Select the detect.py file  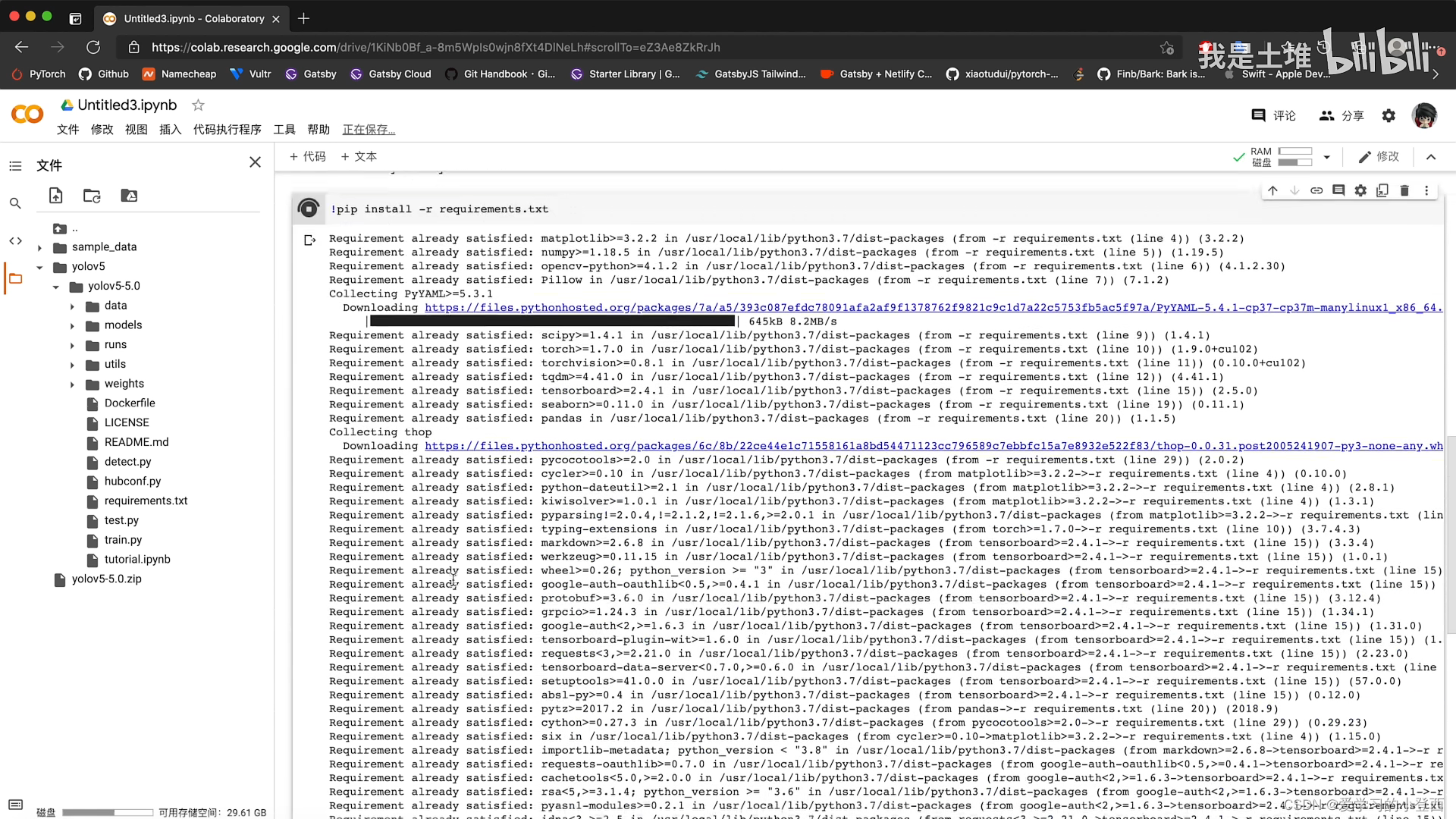[x=127, y=461]
